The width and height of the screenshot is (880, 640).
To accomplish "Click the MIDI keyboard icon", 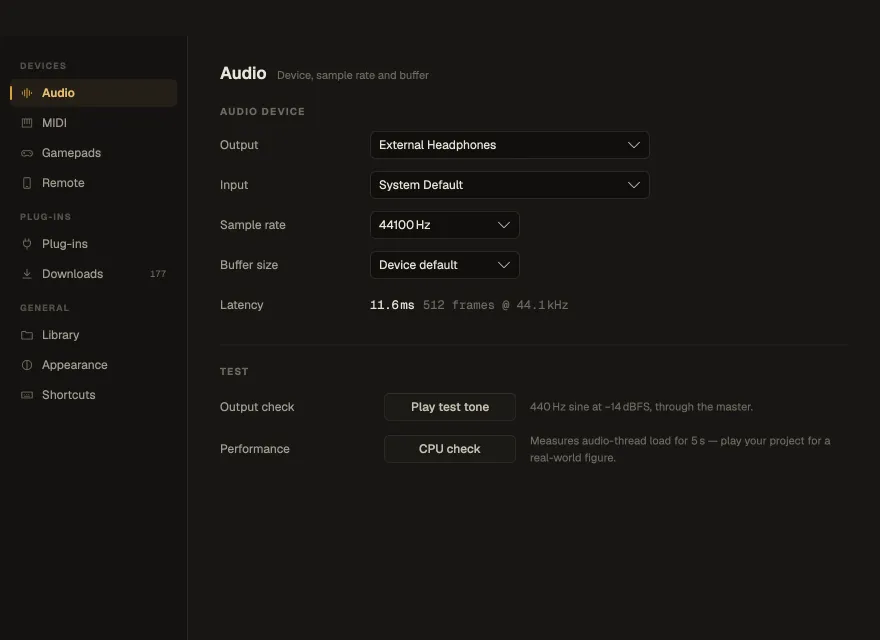I will click(26, 123).
